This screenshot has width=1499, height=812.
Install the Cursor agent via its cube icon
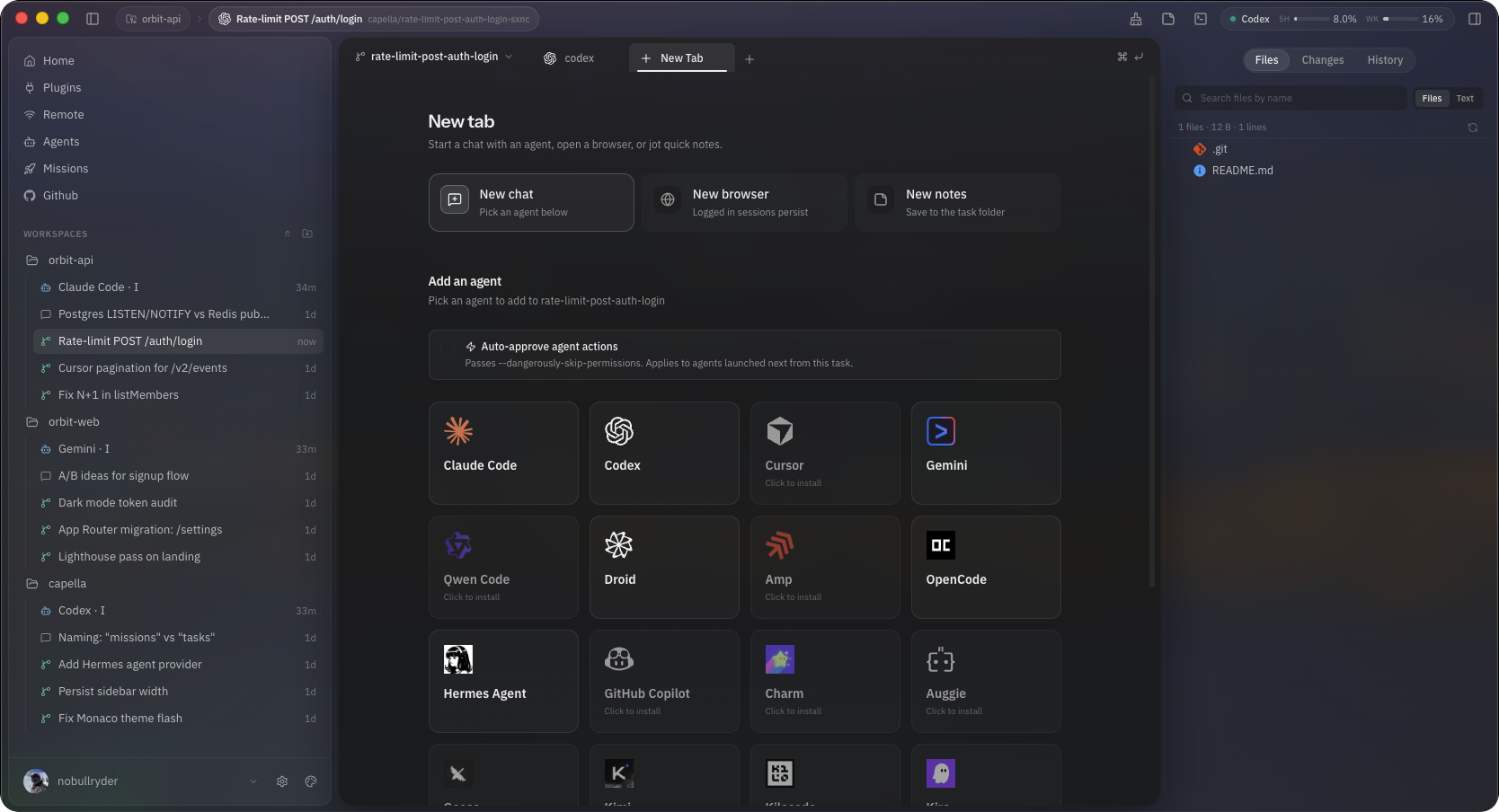click(x=780, y=431)
